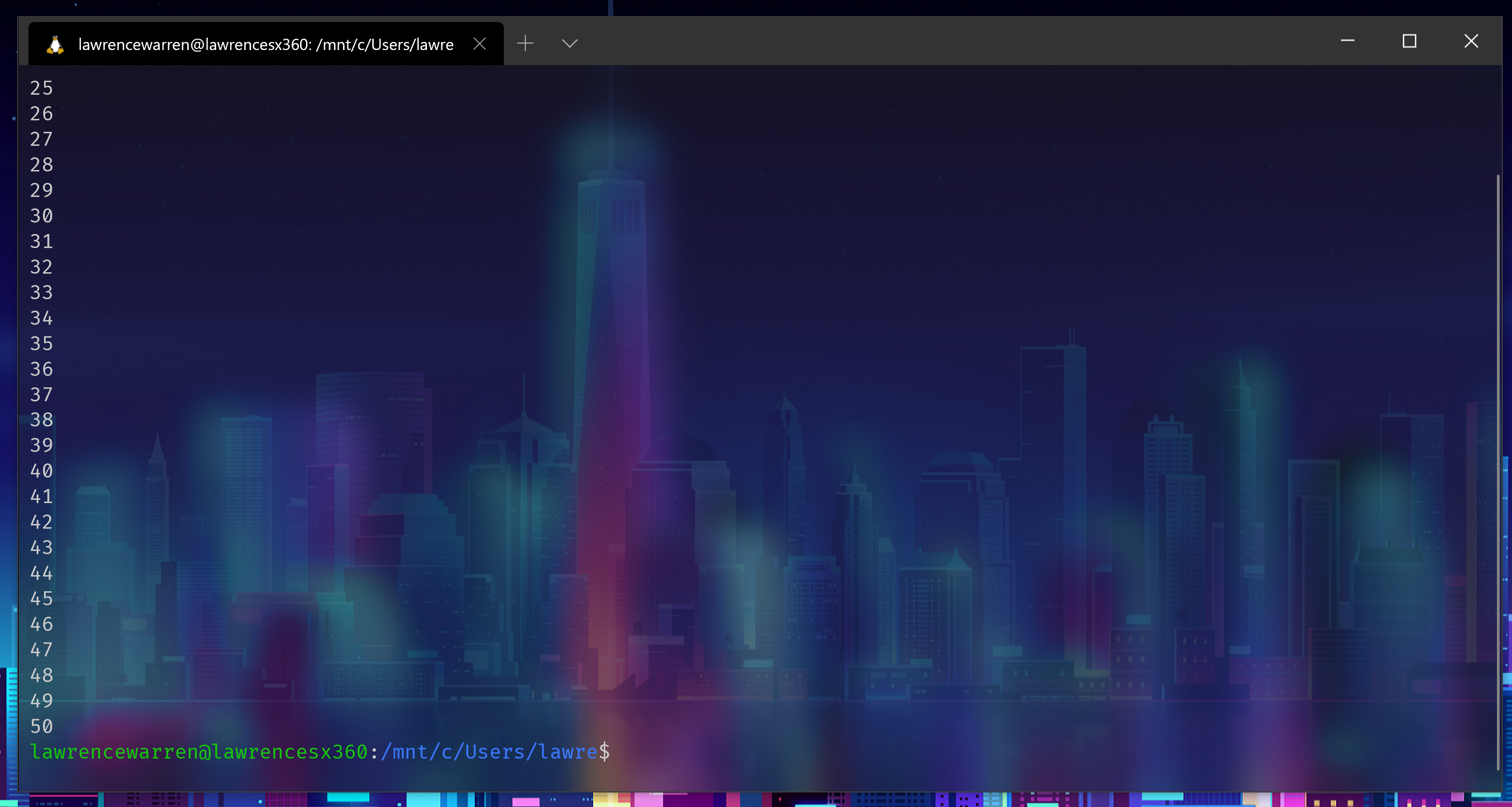The height and width of the screenshot is (807, 1512).
Task: Open a new tab with the plus icon
Action: (525, 44)
